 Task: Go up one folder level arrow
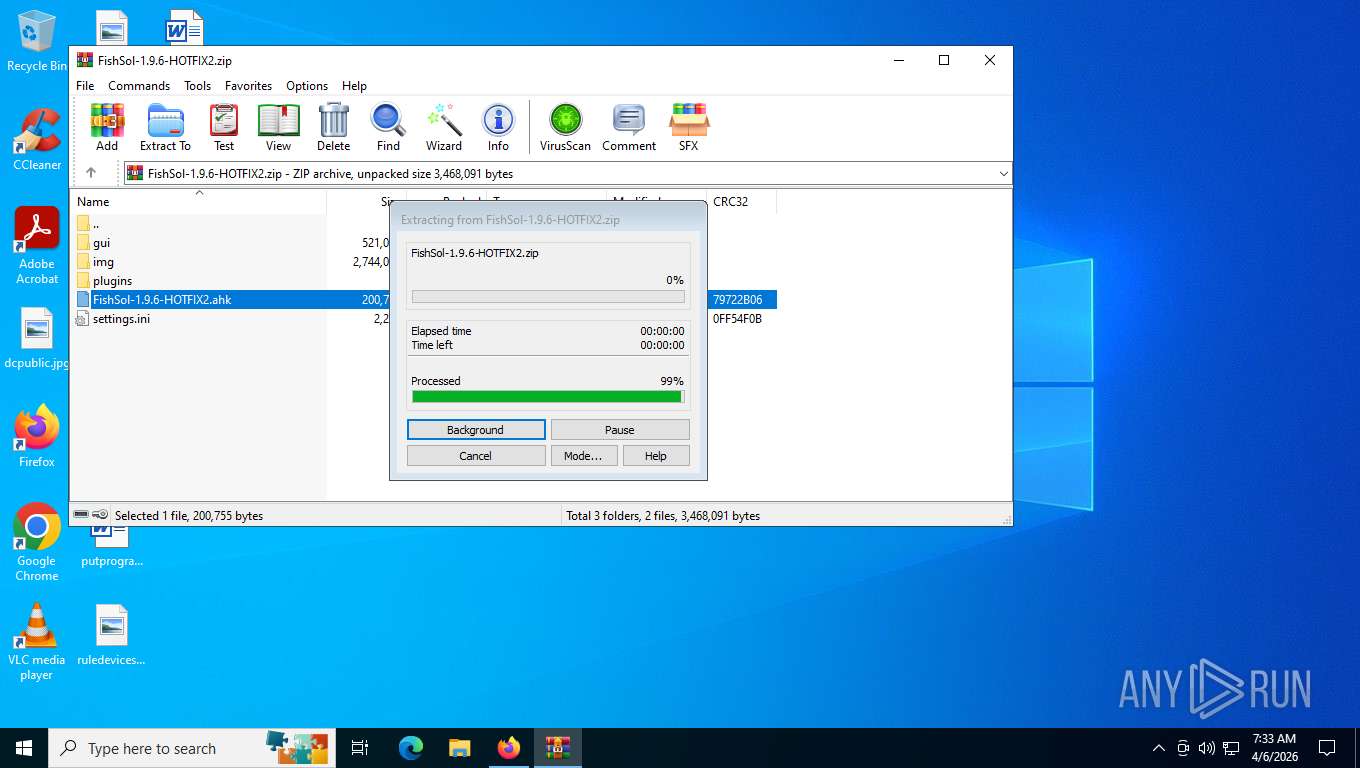pos(91,173)
